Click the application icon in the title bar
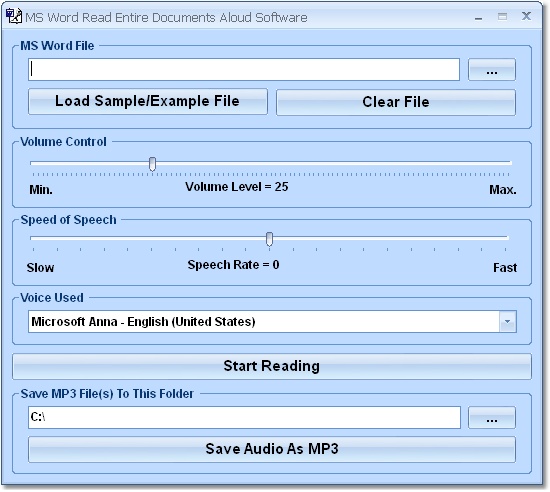 (14, 16)
